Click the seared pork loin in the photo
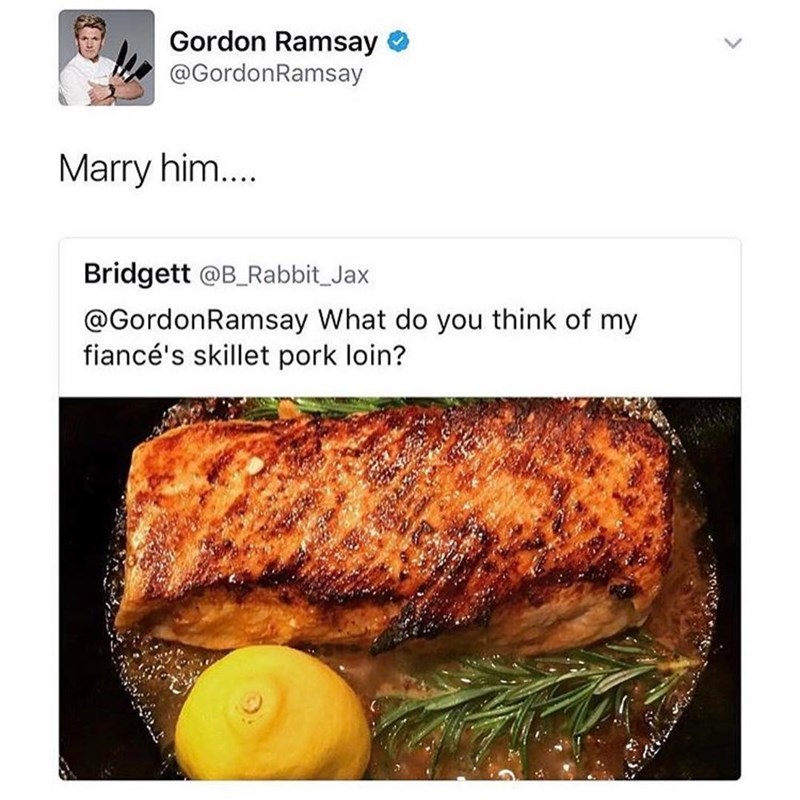This screenshot has height=800, width=800. 398,526
